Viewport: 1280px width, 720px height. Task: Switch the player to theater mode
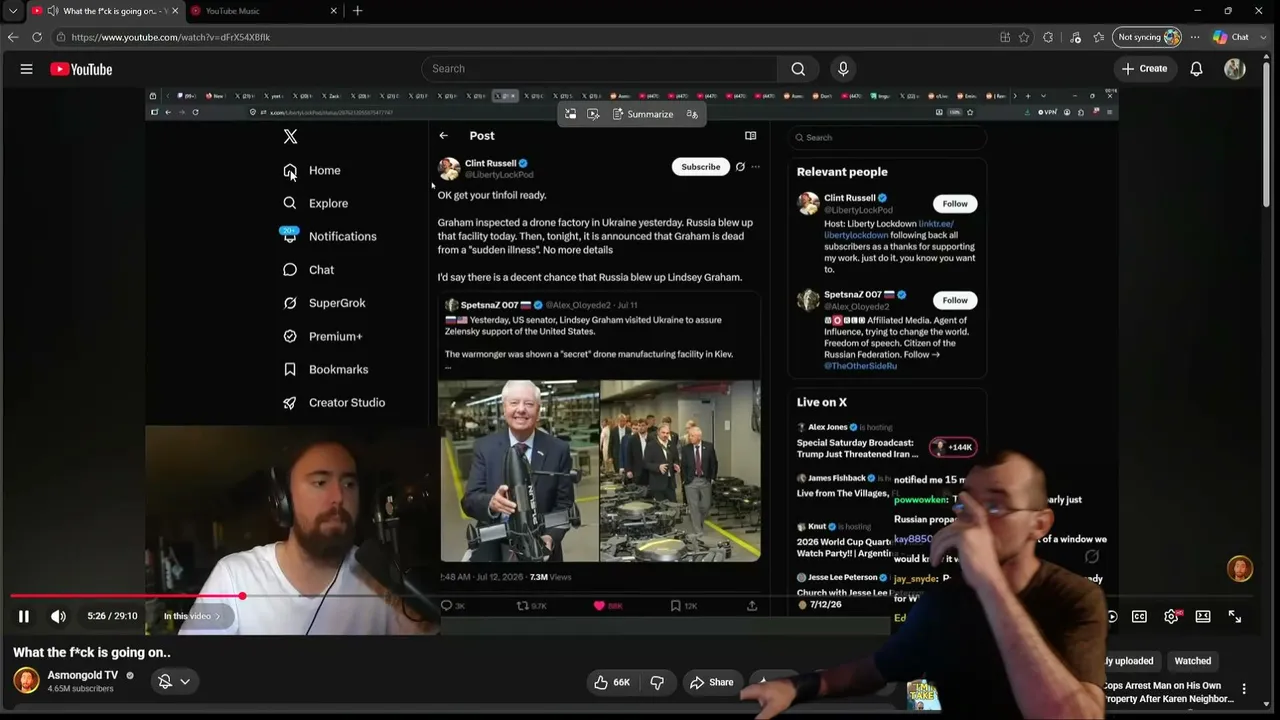(1203, 617)
